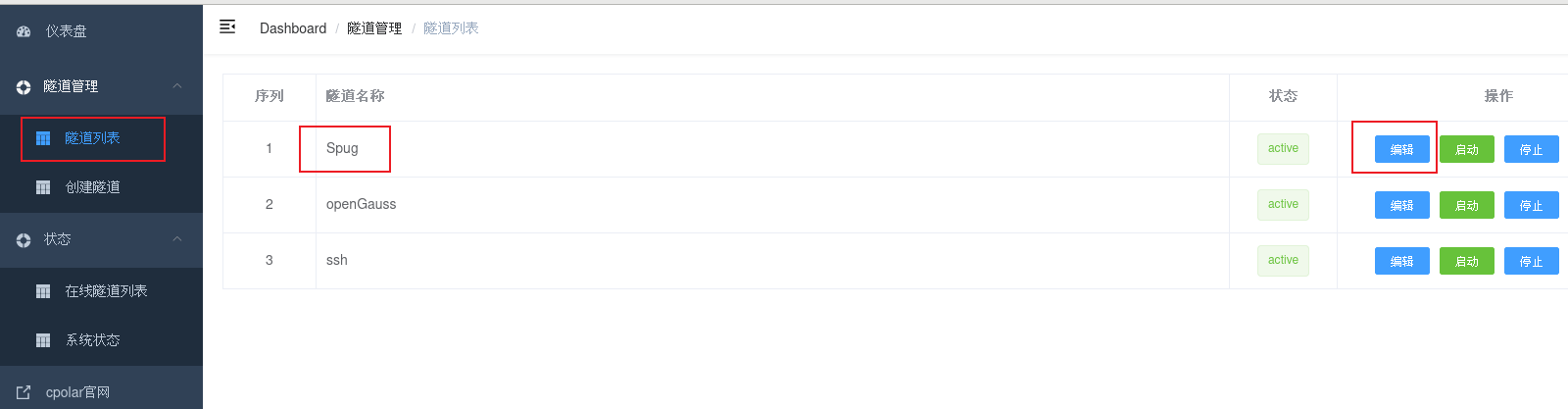Click 编辑 button for Spug tunnel
This screenshot has width=1568, height=409.
[x=1401, y=149]
